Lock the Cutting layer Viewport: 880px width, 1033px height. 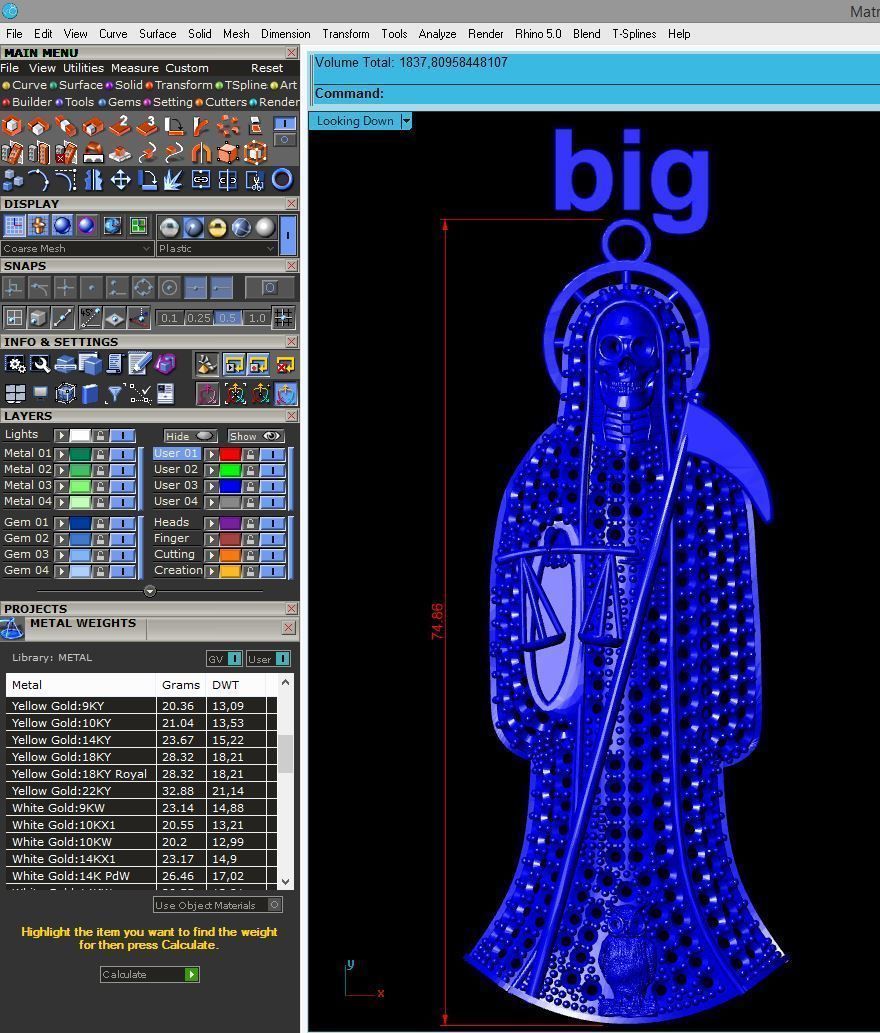pos(250,555)
